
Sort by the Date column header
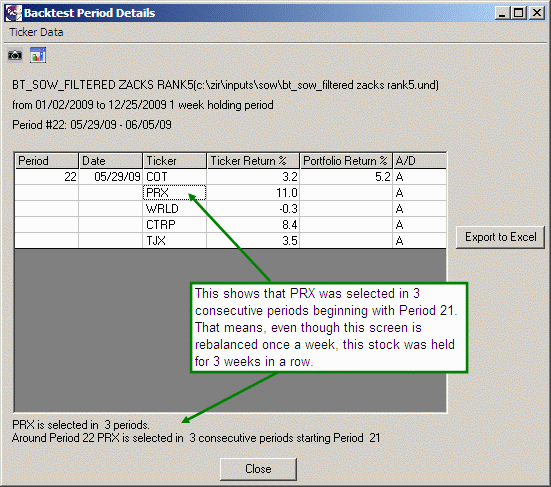[110, 161]
